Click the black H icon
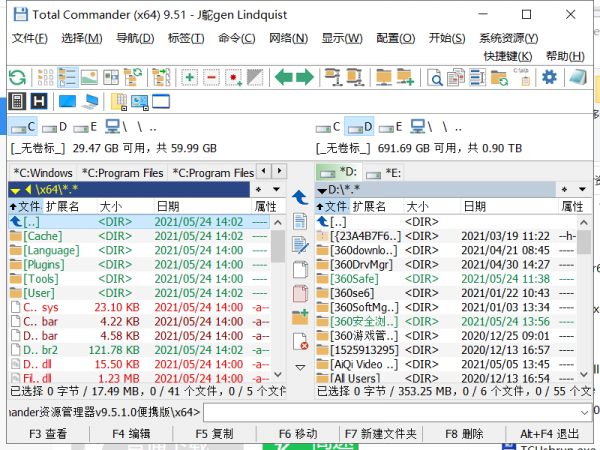600x450 pixels. pyautogui.click(x=39, y=102)
